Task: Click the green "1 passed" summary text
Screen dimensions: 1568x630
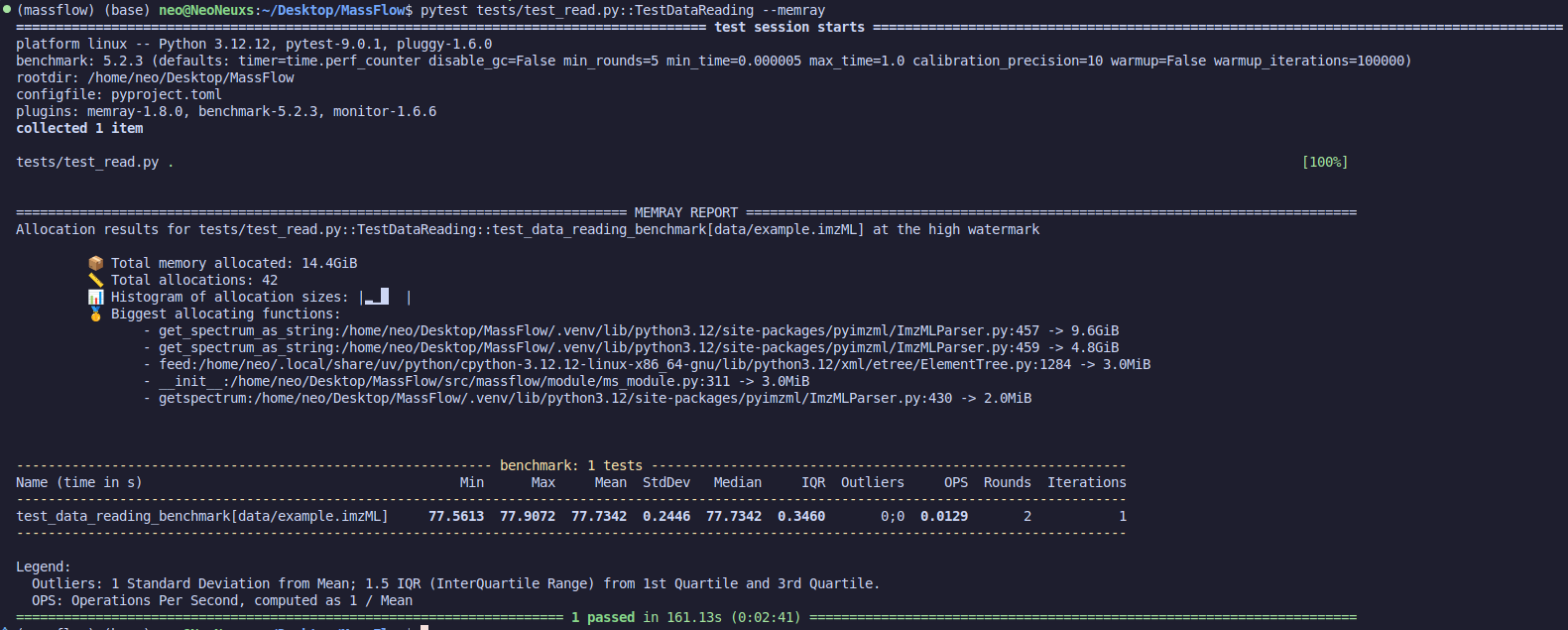Action: (x=603, y=617)
